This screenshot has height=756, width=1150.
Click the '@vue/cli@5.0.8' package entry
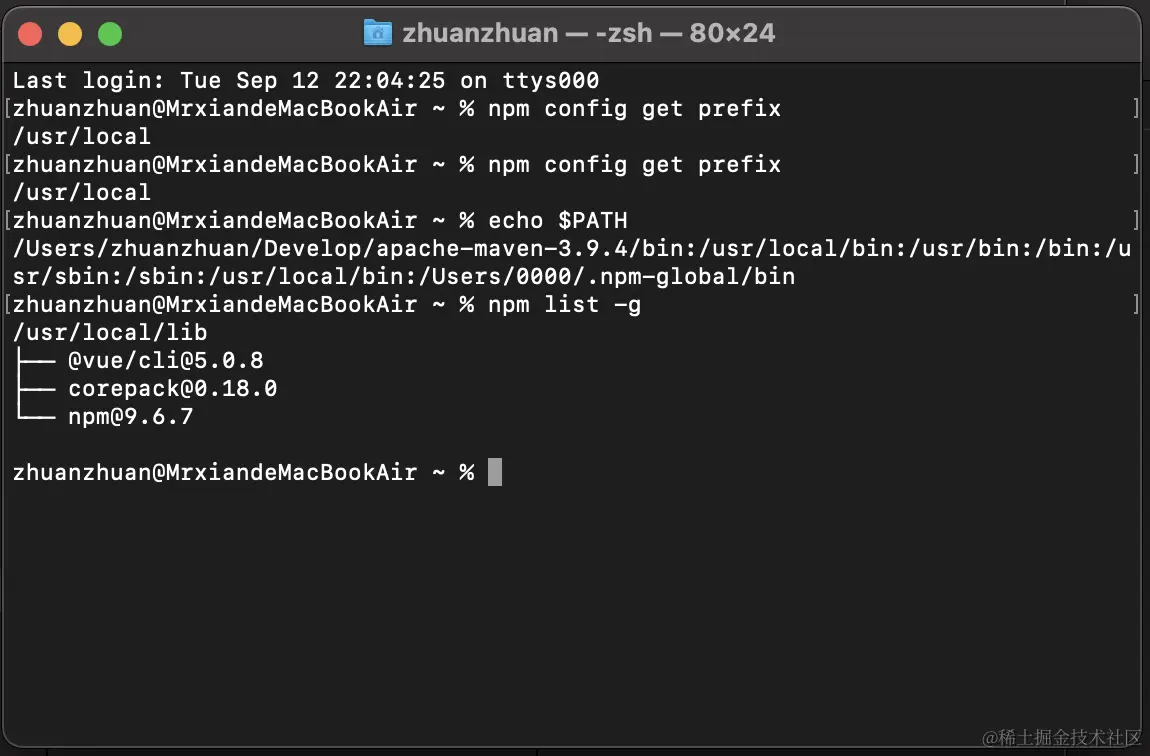(166, 361)
